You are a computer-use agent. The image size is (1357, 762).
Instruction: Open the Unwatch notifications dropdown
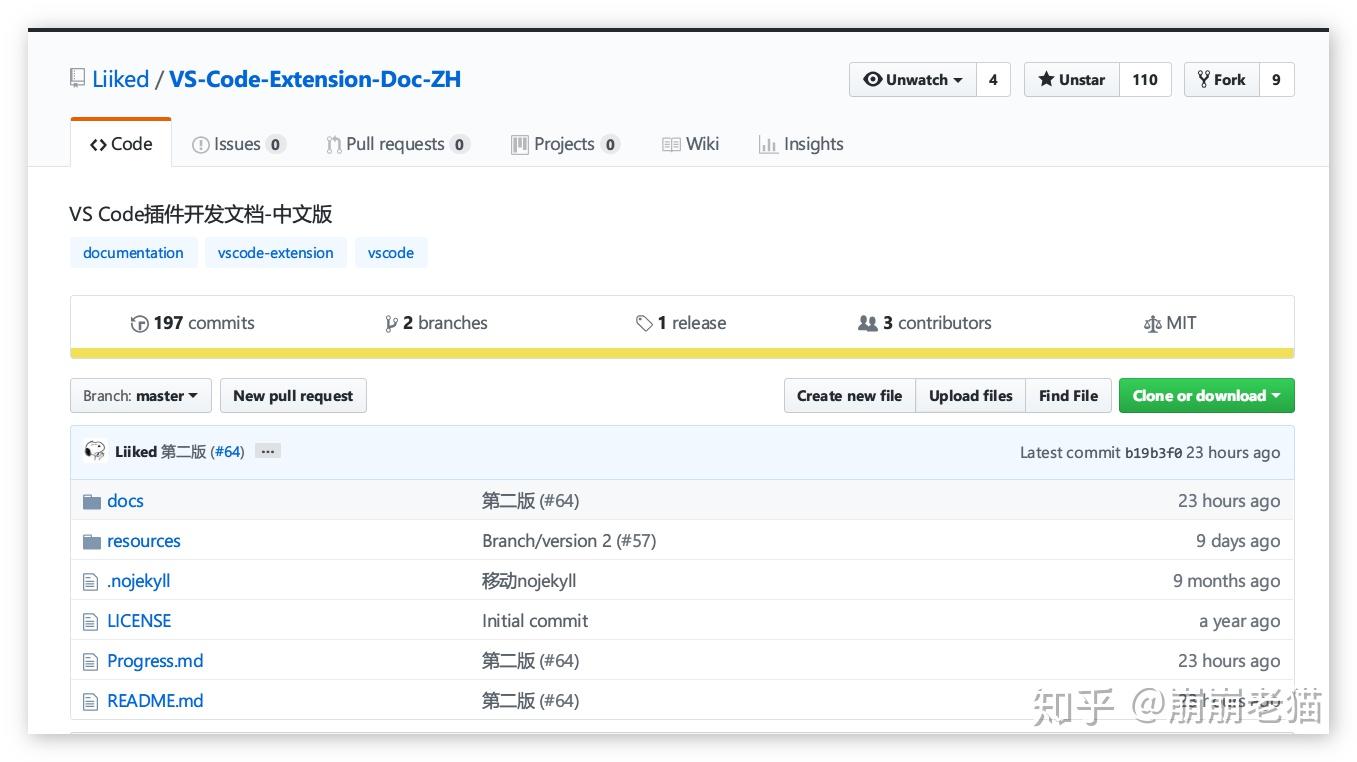click(912, 80)
